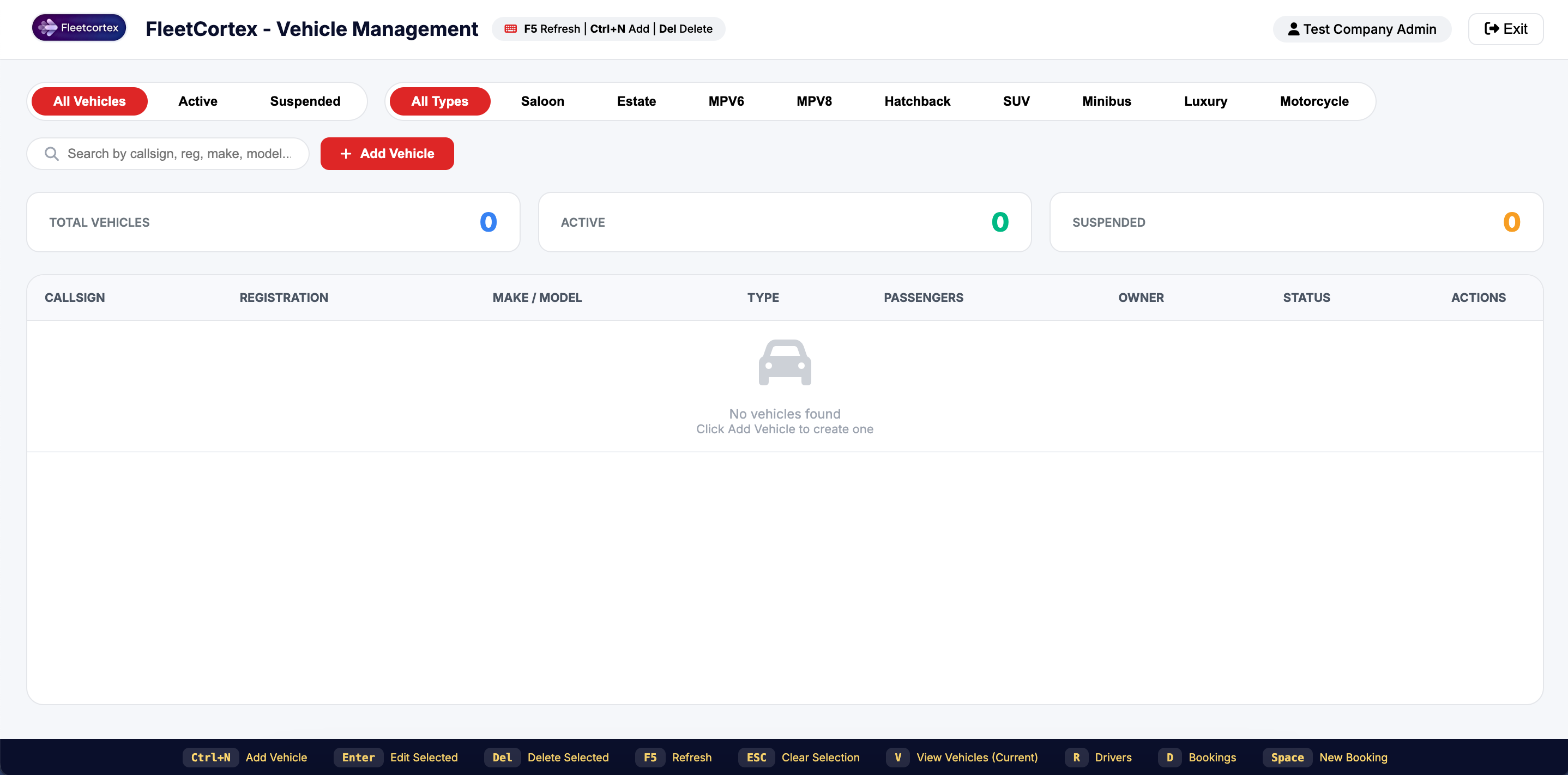The image size is (1568, 775).
Task: Filter by Minibus vehicle type
Action: click(1106, 101)
